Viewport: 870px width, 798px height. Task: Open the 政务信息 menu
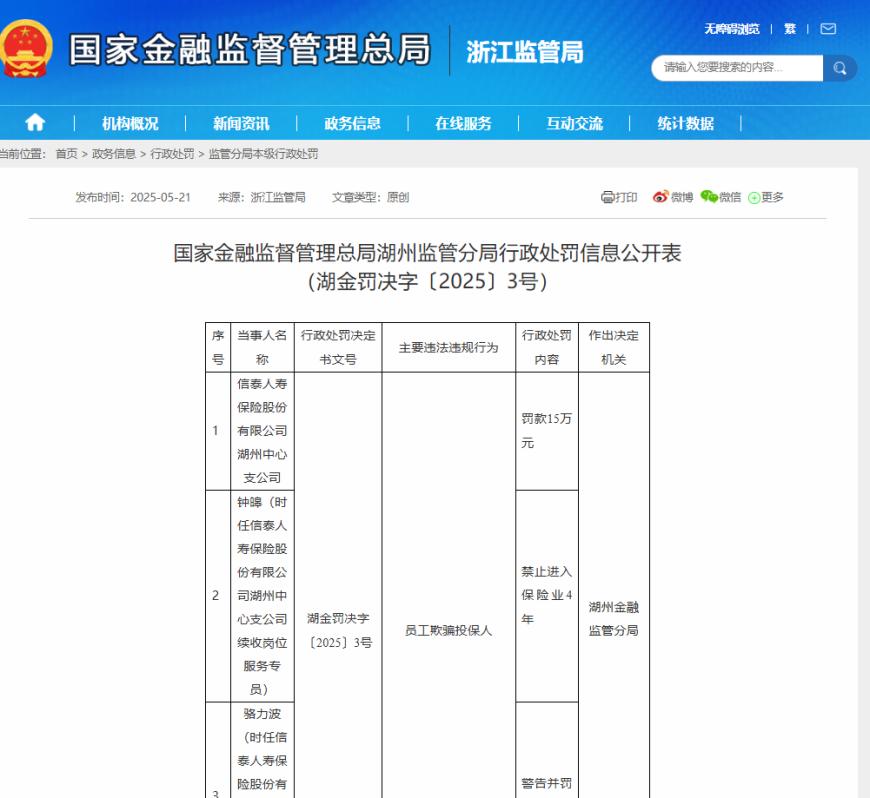coord(352,123)
